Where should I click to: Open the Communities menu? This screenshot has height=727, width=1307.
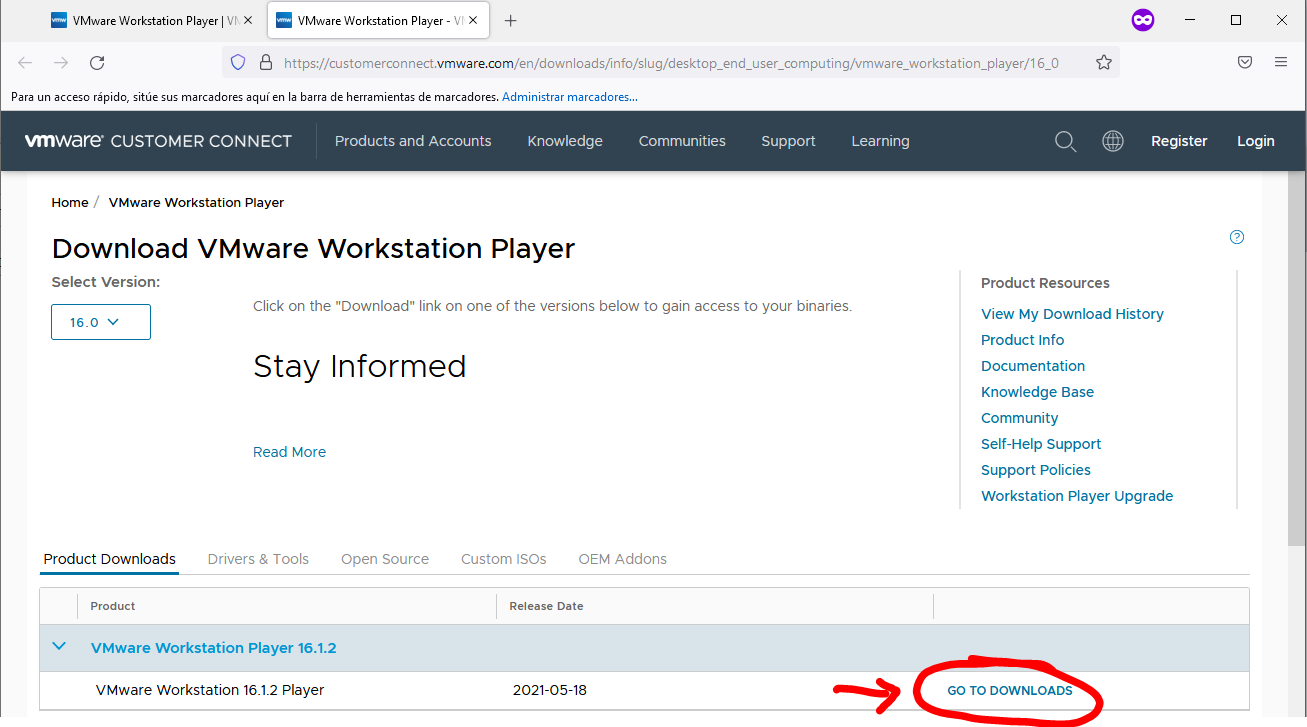(682, 141)
